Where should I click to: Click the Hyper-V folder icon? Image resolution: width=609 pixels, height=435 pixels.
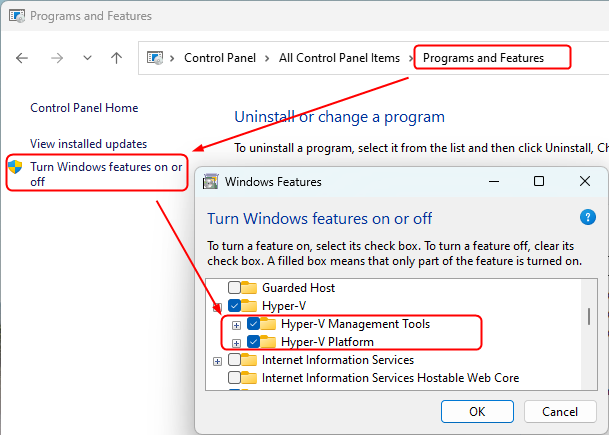[x=250, y=306]
